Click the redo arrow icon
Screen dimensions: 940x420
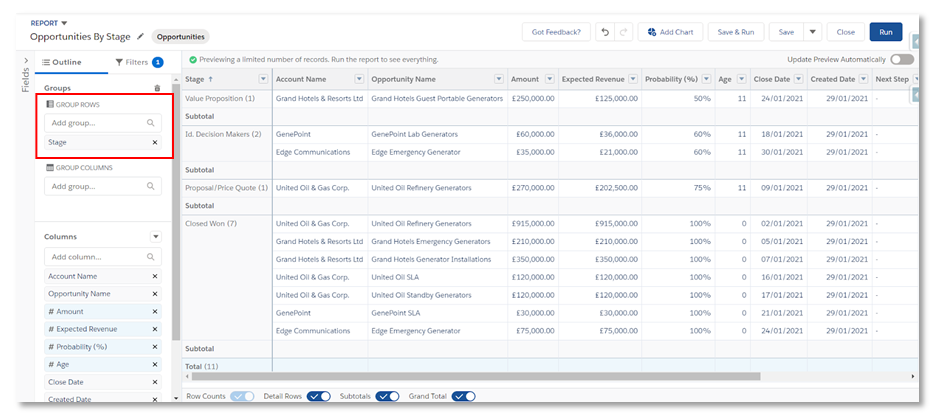623,32
